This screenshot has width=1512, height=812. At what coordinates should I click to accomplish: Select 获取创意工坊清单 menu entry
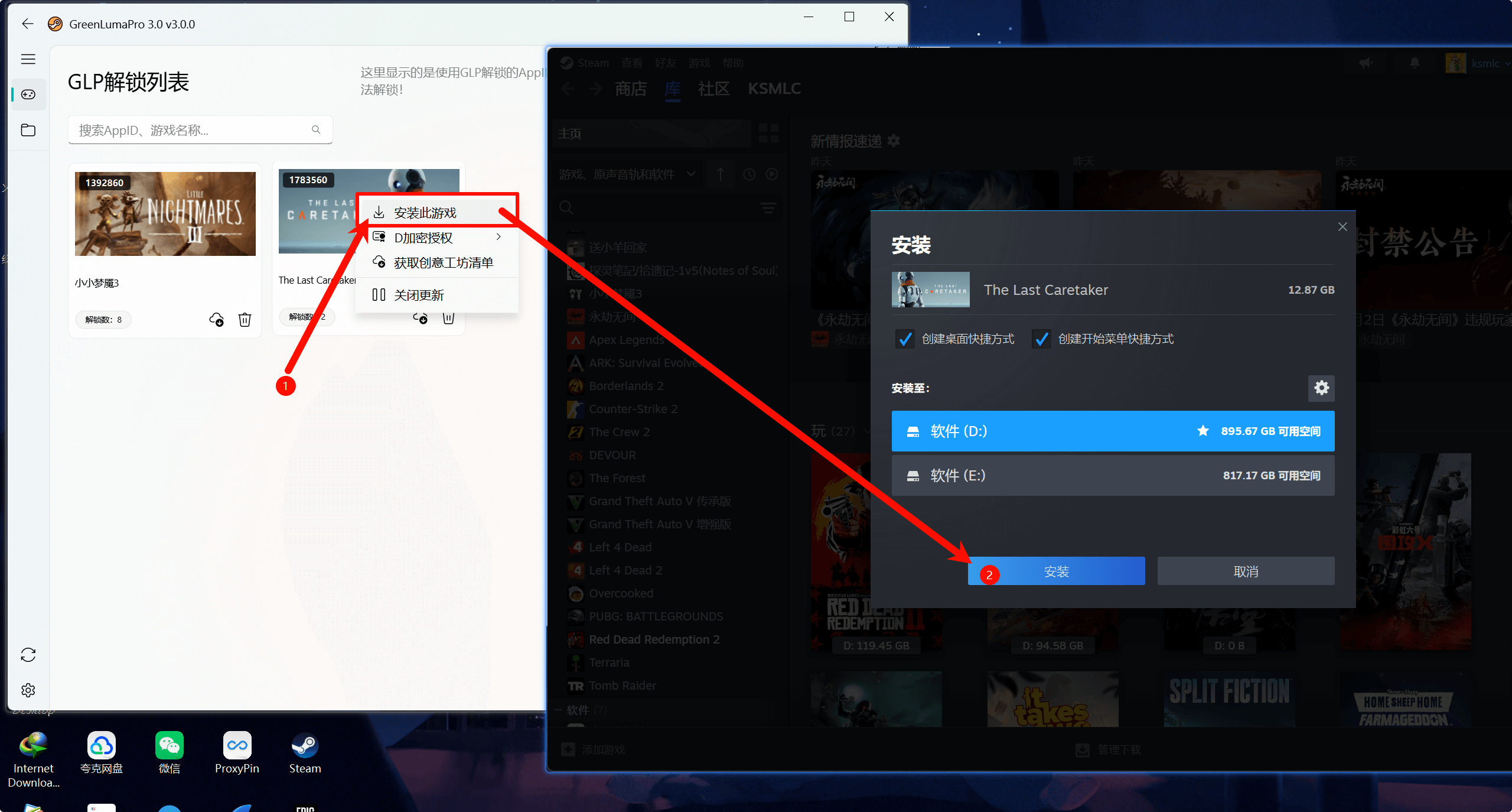443,263
